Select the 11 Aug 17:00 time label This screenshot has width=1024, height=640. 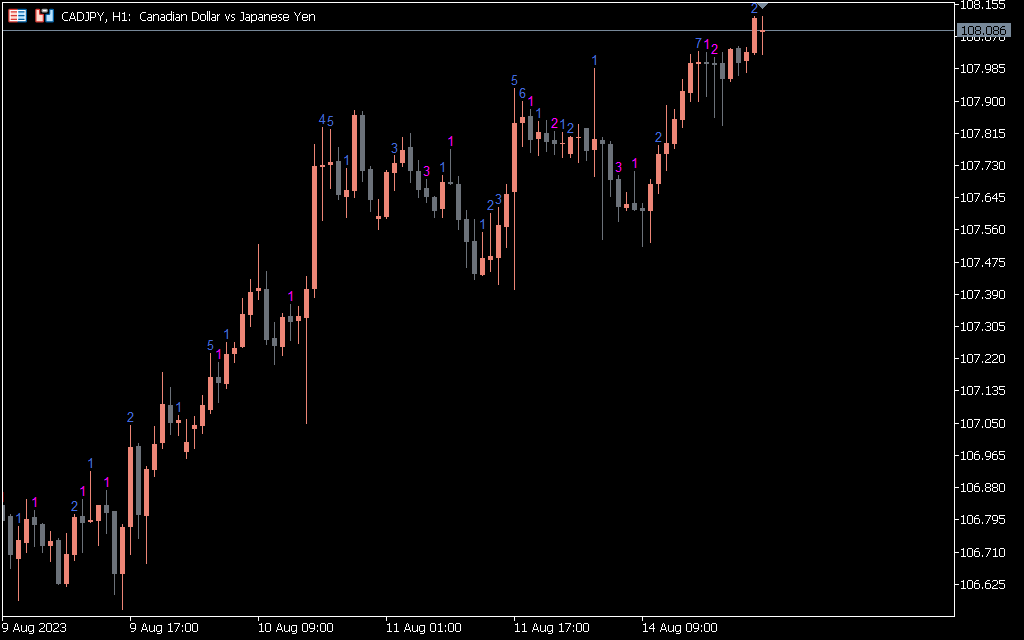point(551,628)
